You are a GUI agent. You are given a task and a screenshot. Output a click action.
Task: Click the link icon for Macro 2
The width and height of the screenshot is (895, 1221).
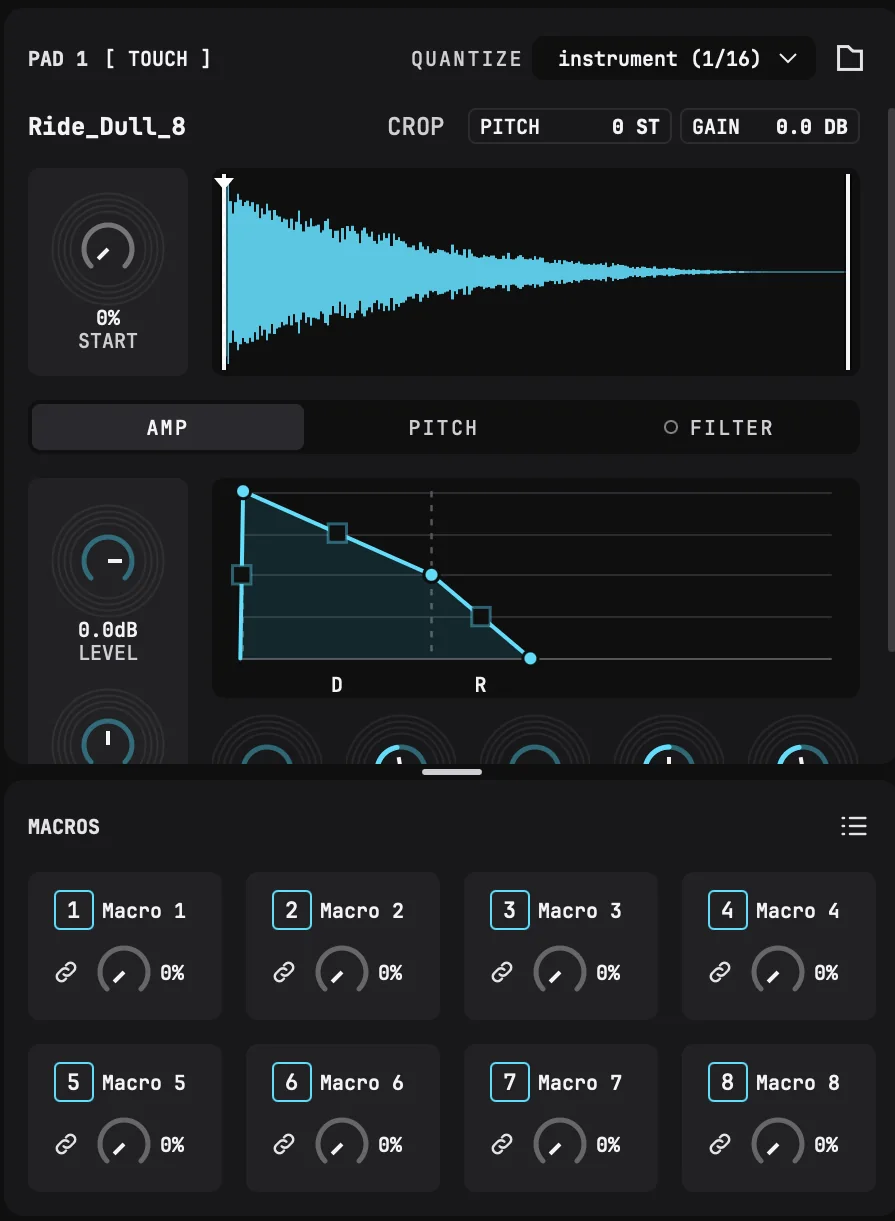(x=284, y=972)
